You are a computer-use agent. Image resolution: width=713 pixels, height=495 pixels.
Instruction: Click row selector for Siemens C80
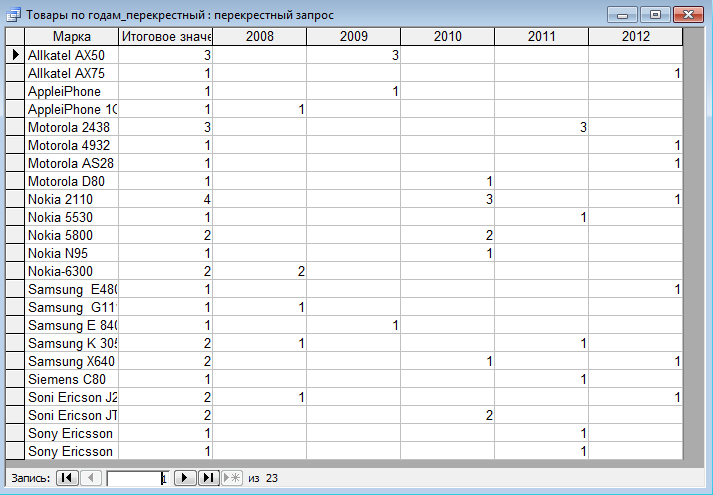(15, 379)
